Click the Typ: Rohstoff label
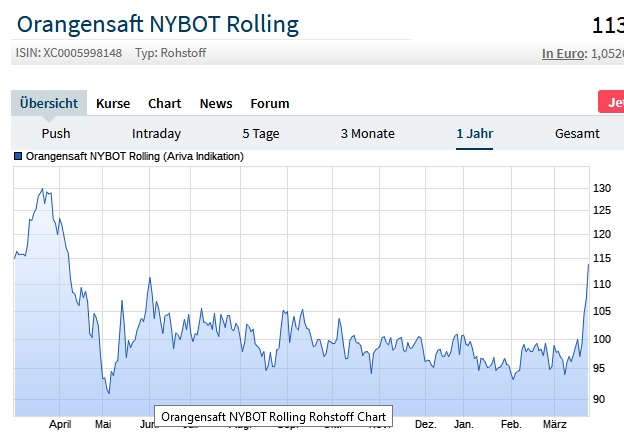 click(x=170, y=53)
